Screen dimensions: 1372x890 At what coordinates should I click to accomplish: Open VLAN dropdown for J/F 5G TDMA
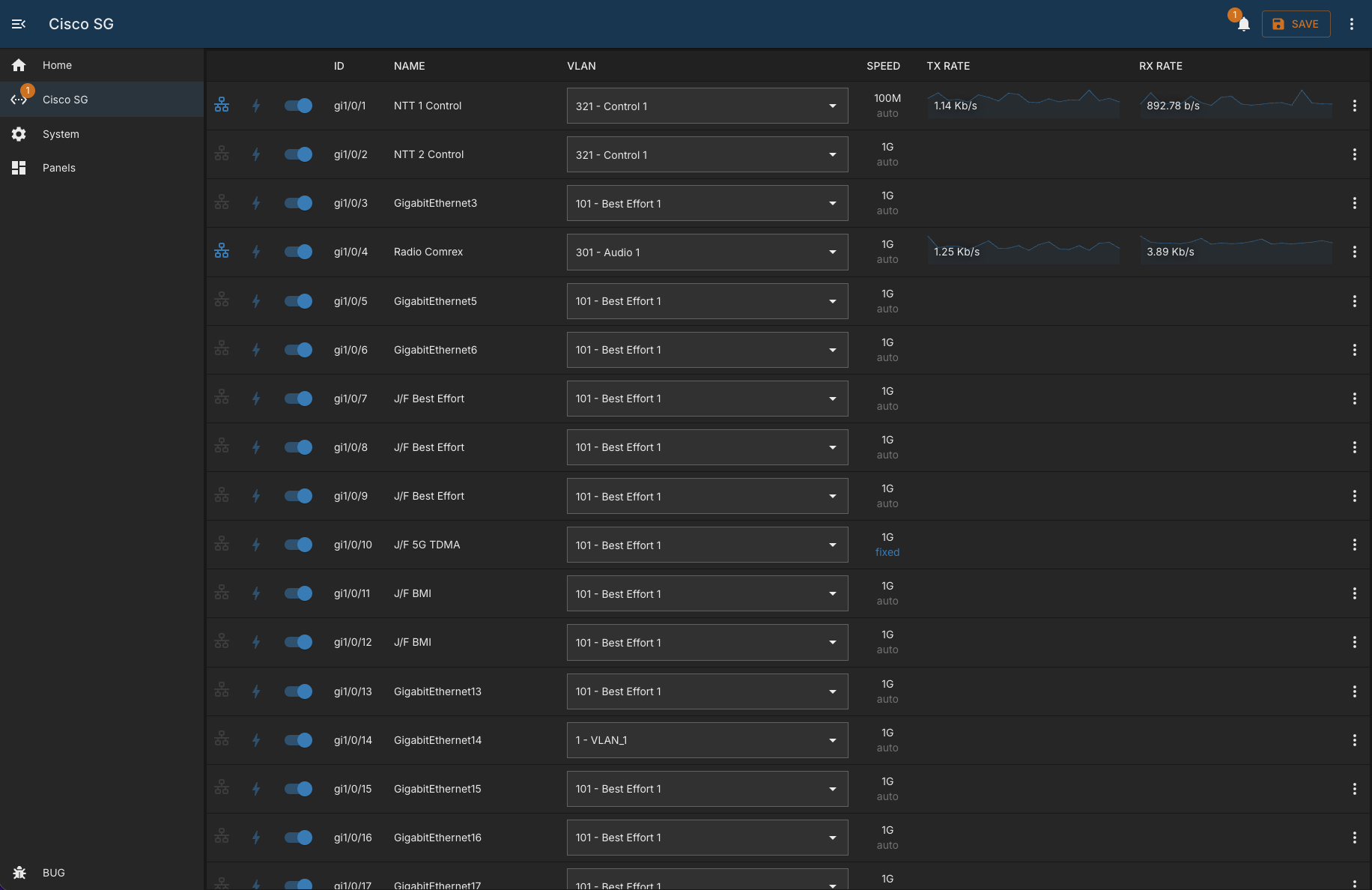707,545
